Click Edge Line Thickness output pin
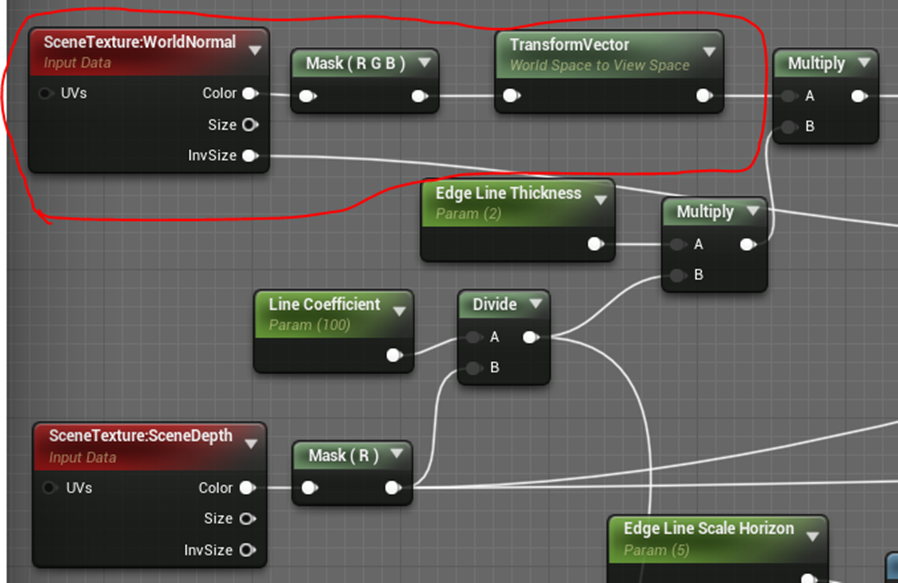The height and width of the screenshot is (583, 898). 596,244
